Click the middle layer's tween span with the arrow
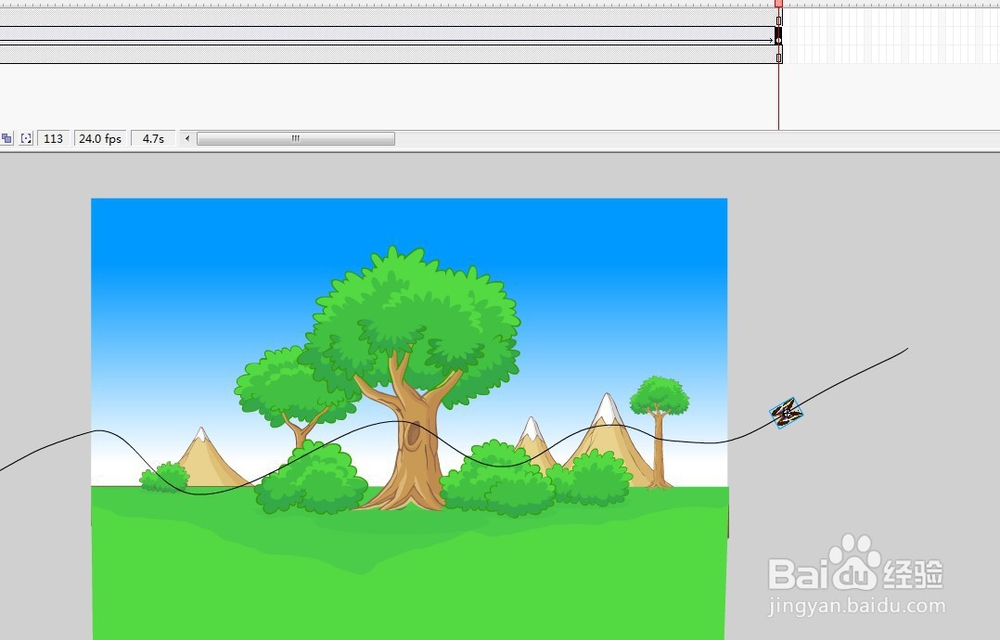 387,36
